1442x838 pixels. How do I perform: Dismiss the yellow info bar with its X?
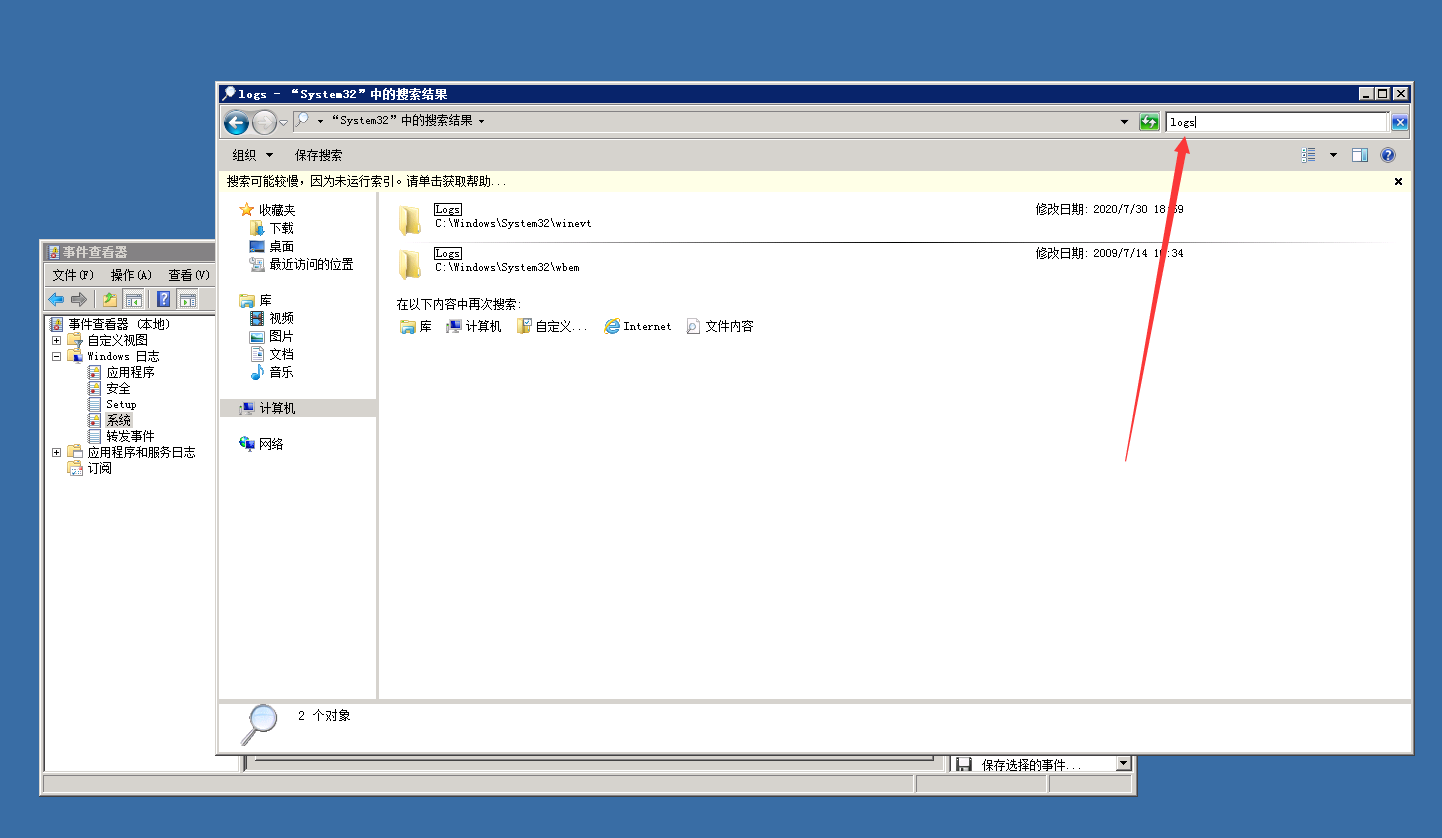1398,182
